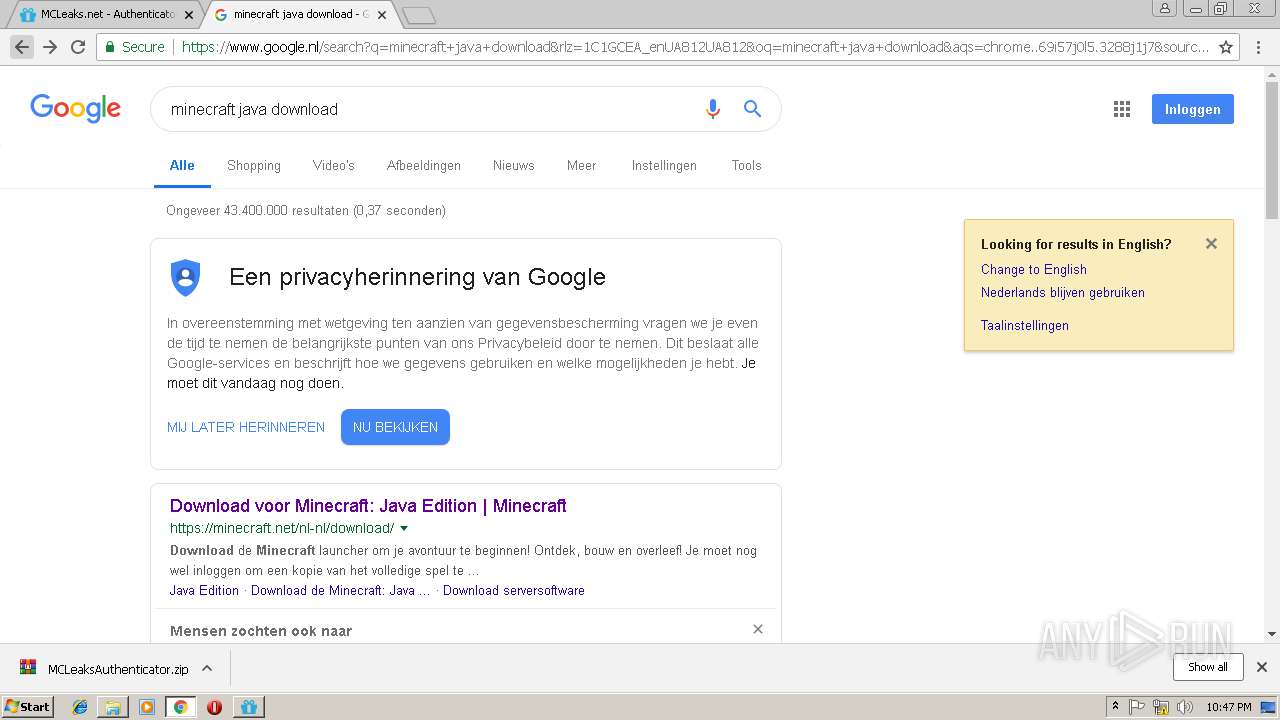
Task: Click the scrollbar down arrow
Action: (1272, 634)
